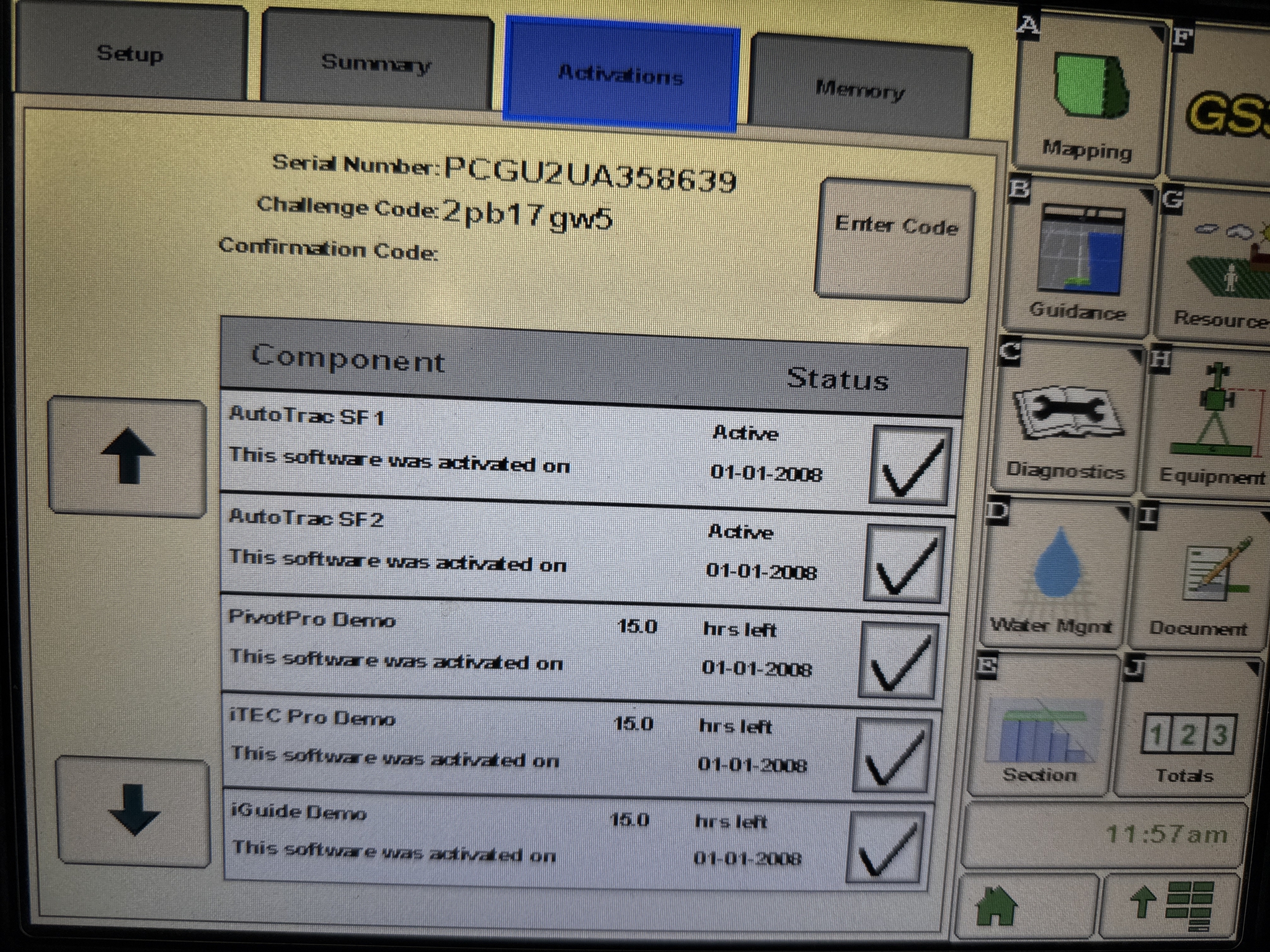Toggle the PivotPro Demo checkbox

coord(899,661)
